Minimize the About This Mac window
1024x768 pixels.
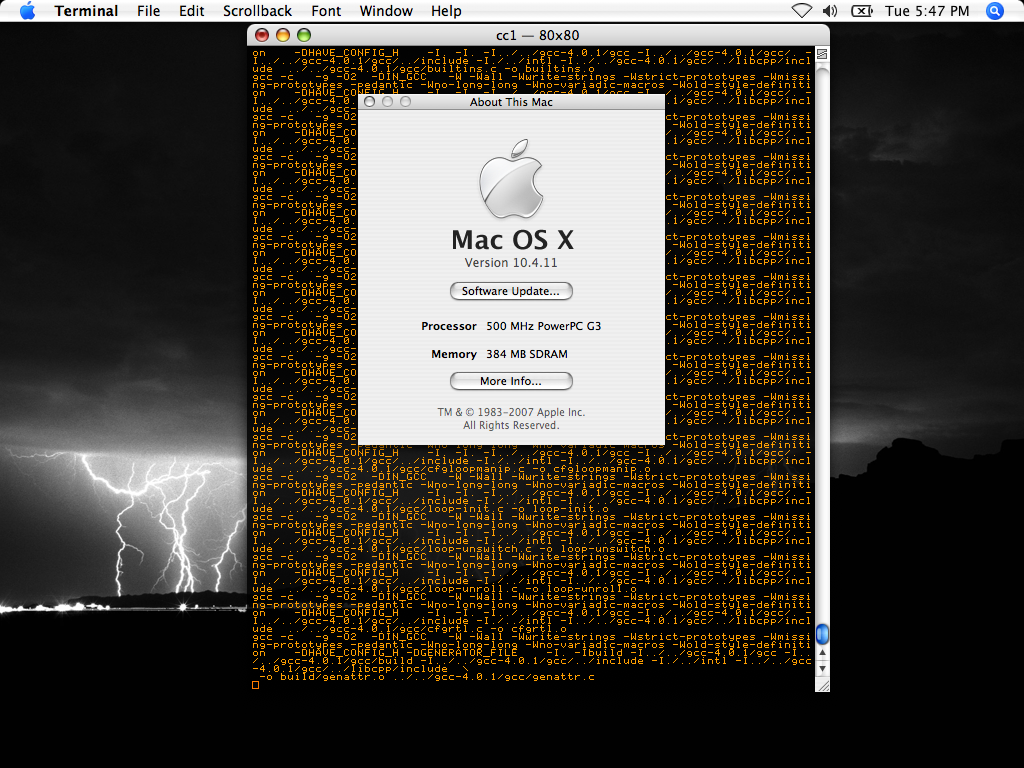tap(387, 102)
